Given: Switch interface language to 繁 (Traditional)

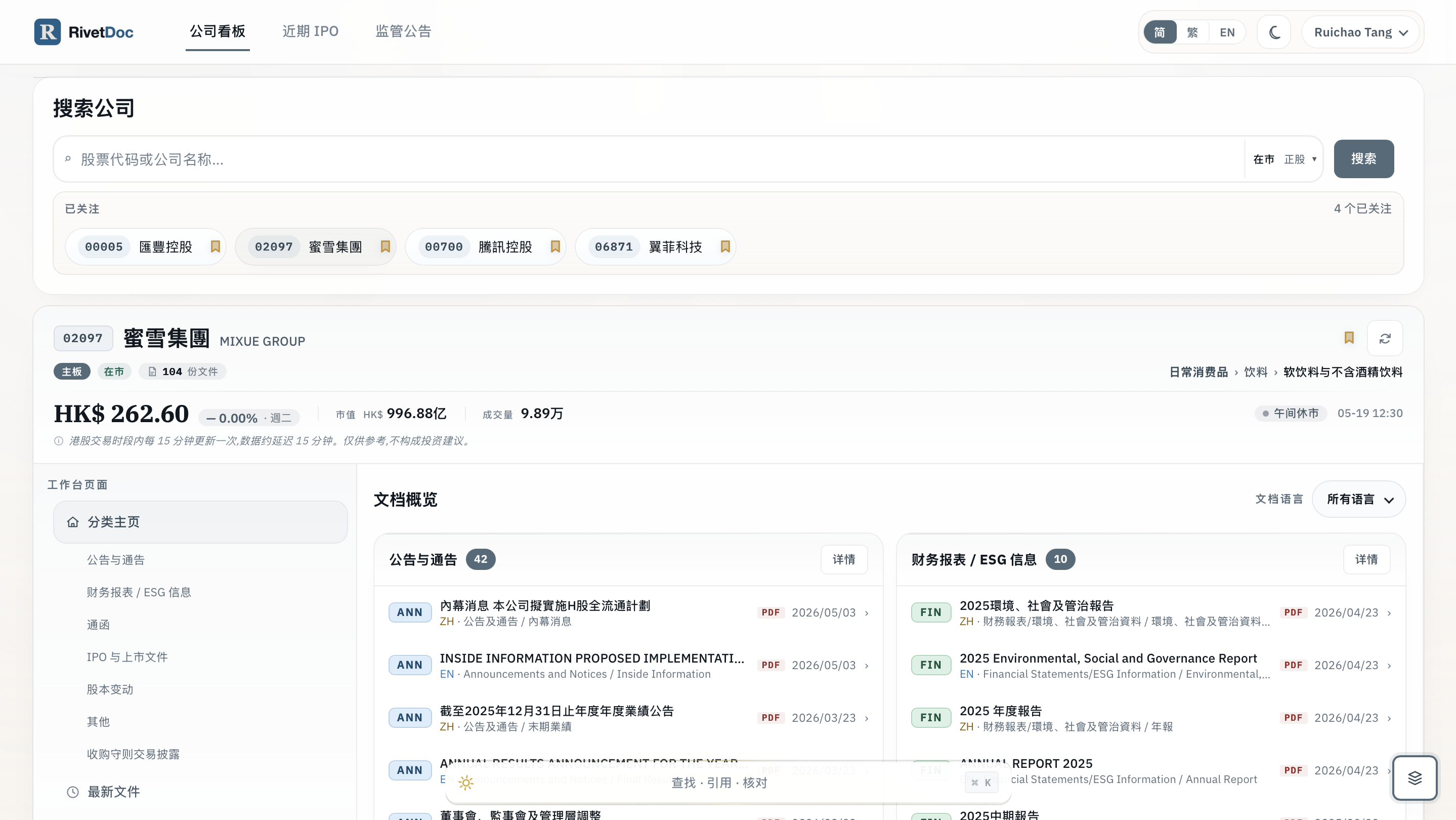Looking at the screenshot, I should pos(1192,32).
